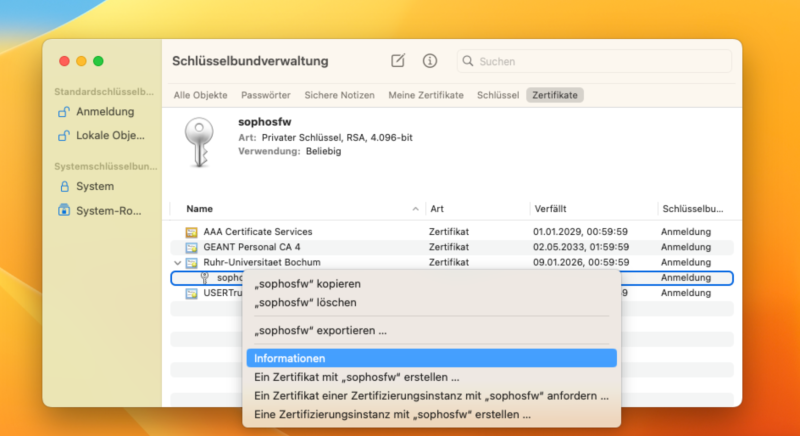Switch to the Schlüssel tab
800x436 pixels.
point(498,95)
